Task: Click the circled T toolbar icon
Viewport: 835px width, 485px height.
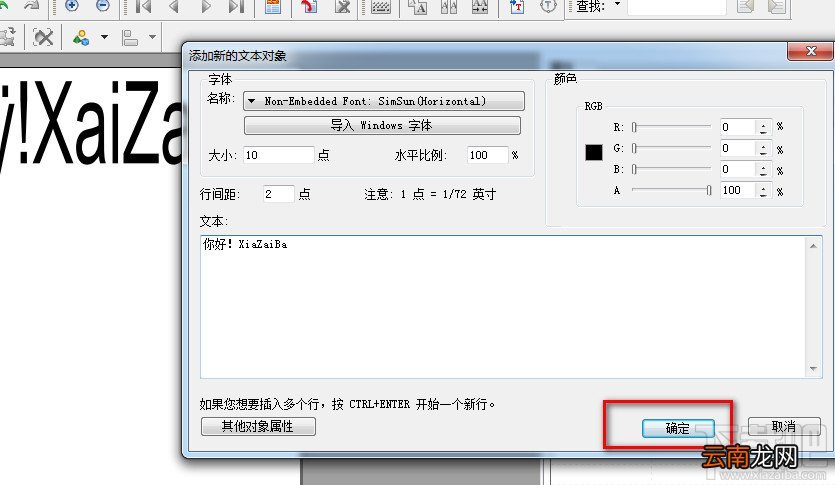Action: click(548, 6)
